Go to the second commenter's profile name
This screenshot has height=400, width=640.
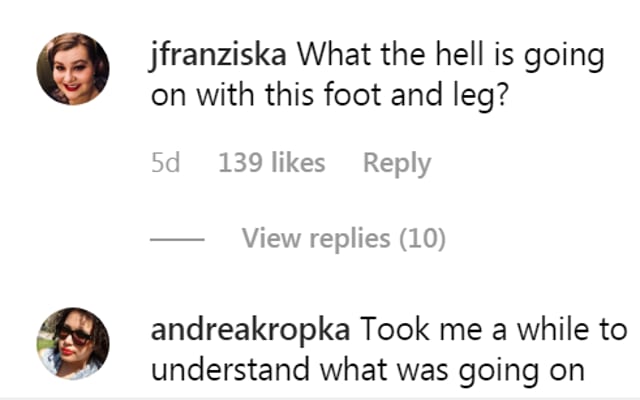[250, 330]
